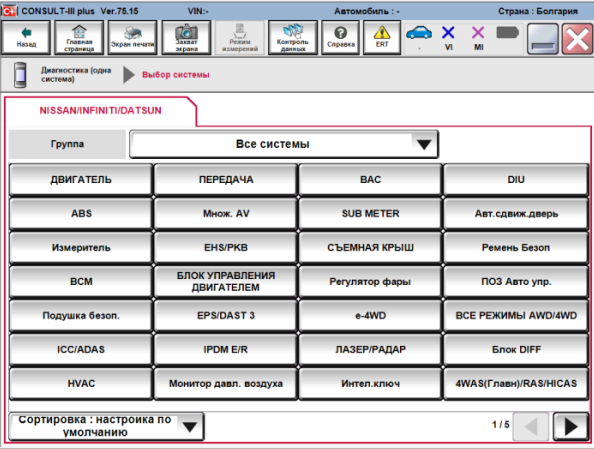594x449 pixels.
Task: Click the ERT warning triangle icon
Action: point(382,38)
